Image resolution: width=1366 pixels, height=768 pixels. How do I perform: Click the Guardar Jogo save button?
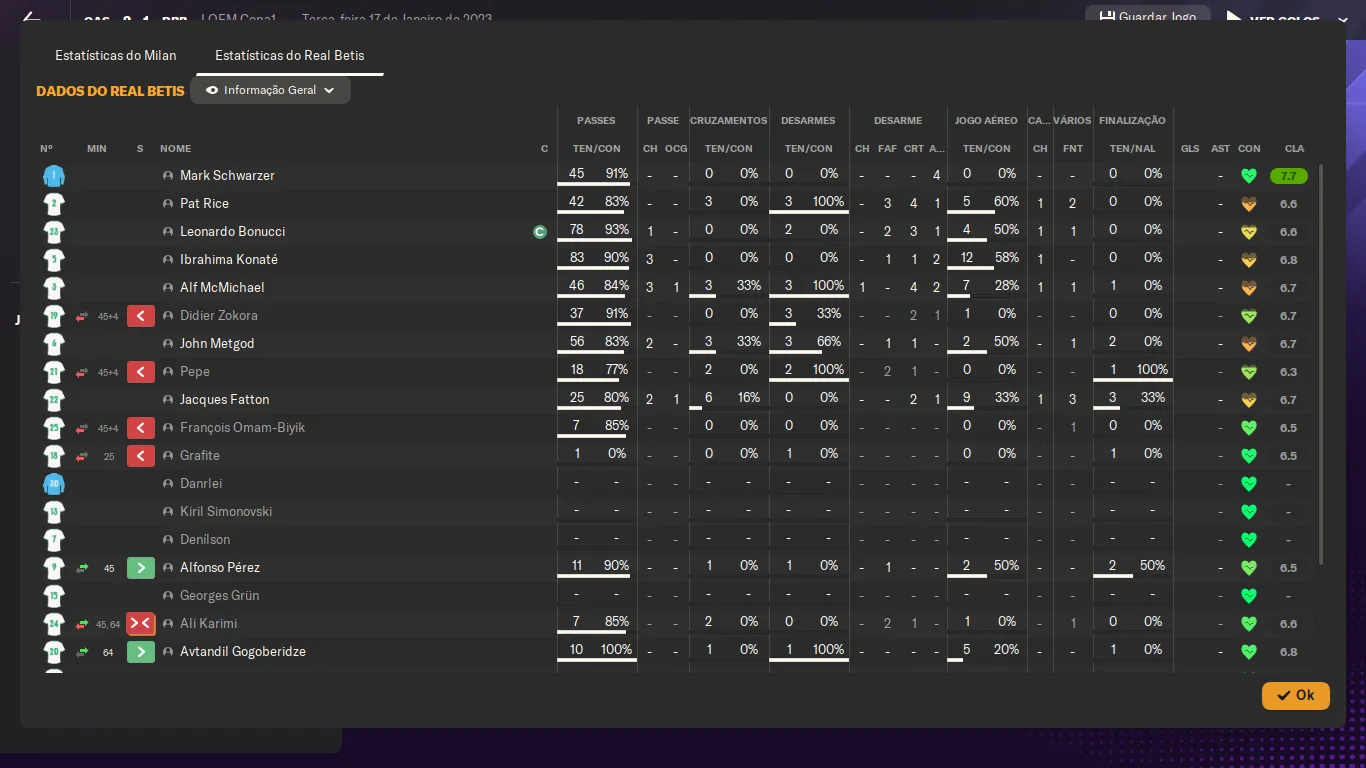click(1147, 17)
